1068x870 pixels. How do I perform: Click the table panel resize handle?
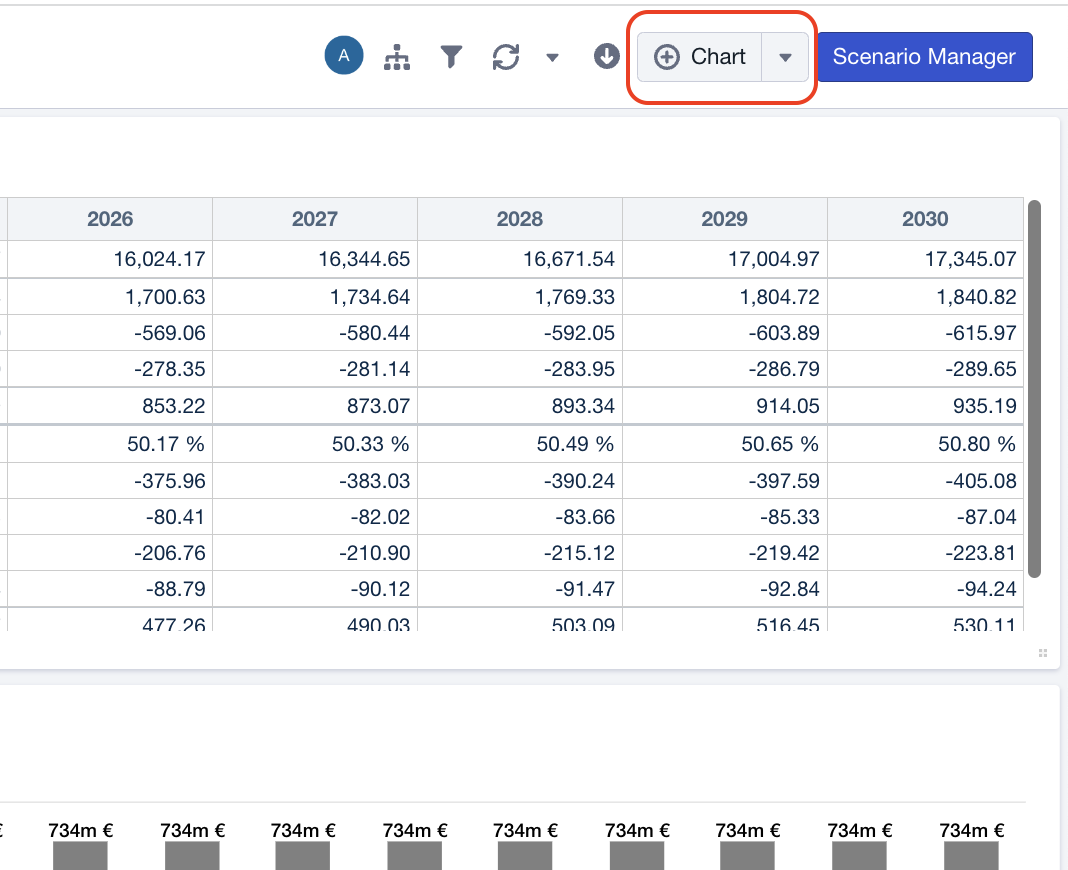click(1043, 653)
